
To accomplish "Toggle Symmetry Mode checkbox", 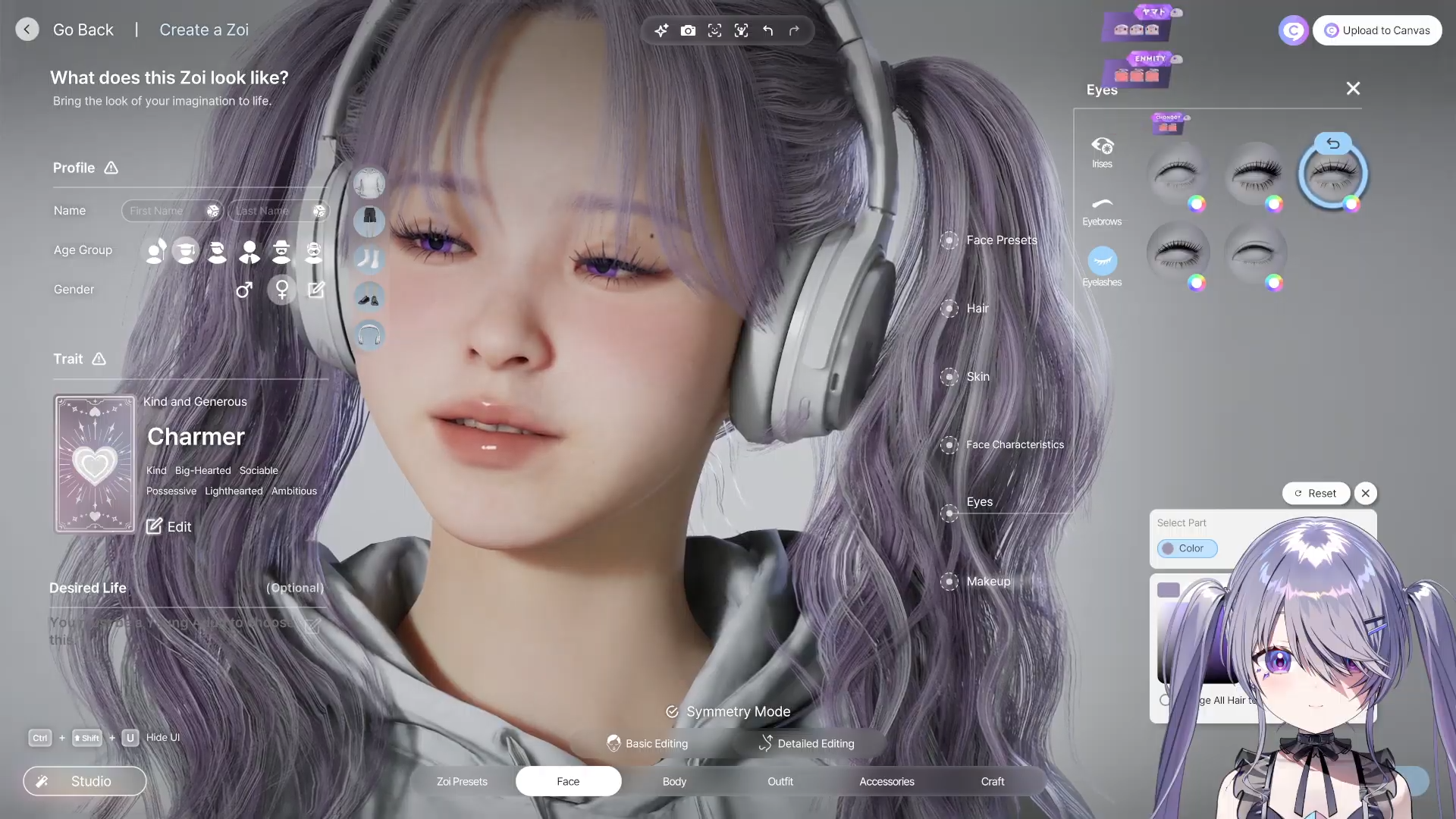I will pos(672,712).
